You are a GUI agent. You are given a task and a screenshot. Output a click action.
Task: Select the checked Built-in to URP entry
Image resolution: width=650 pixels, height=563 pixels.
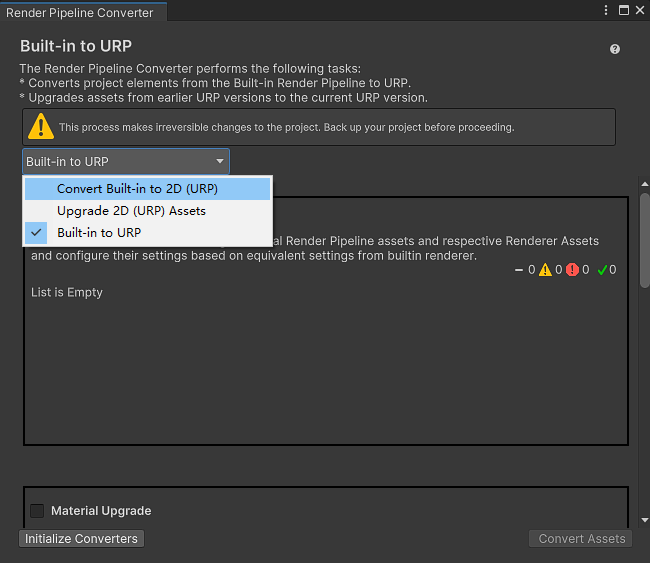tap(99, 233)
